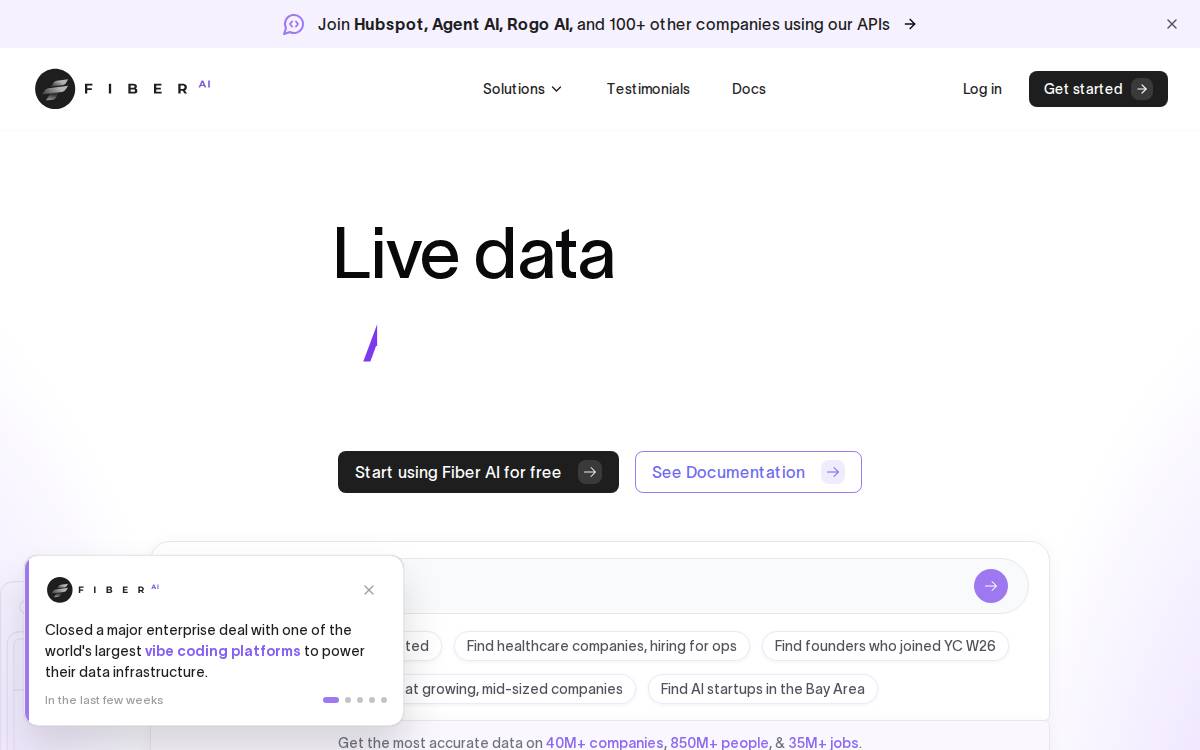Choose the growing, mid-sized companies suggestion chip
This screenshot has width=1200, height=750.
click(x=518, y=689)
